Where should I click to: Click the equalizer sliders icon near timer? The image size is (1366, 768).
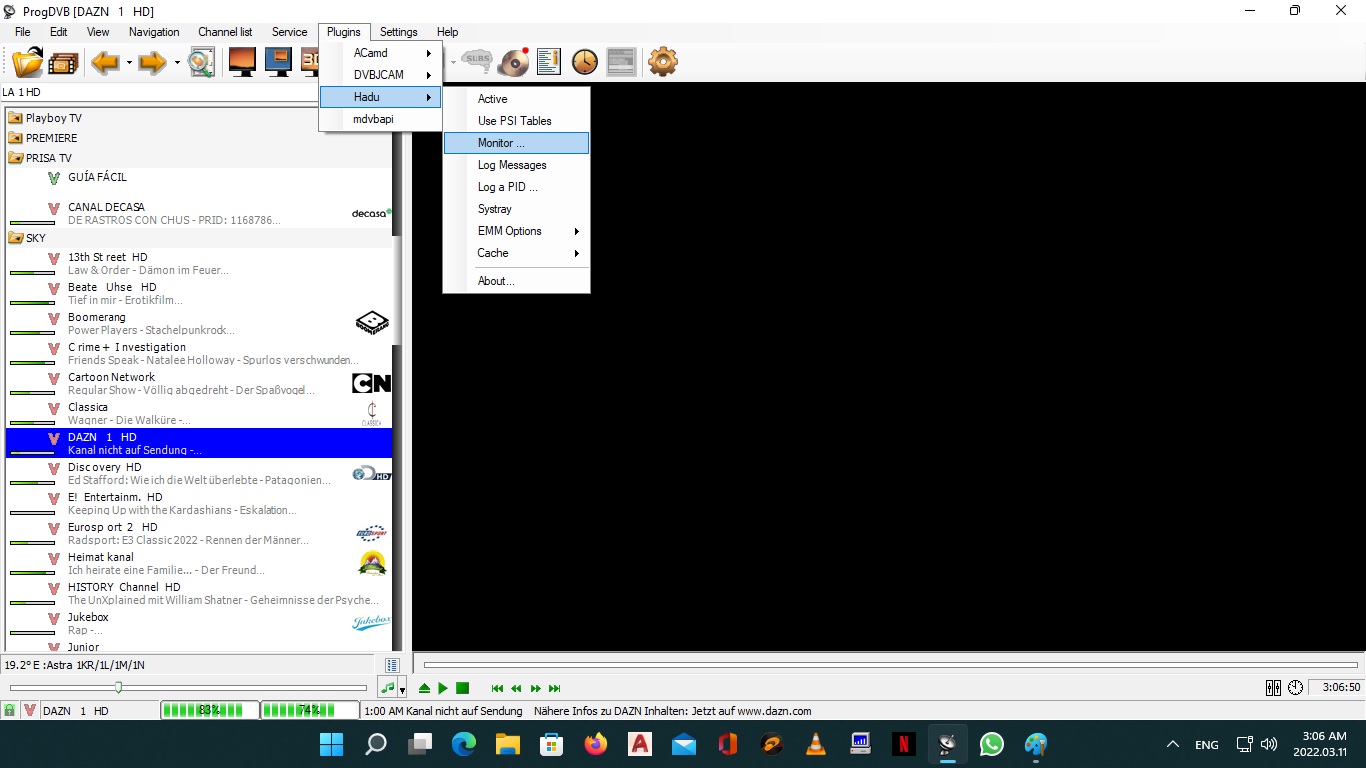coord(1273,688)
